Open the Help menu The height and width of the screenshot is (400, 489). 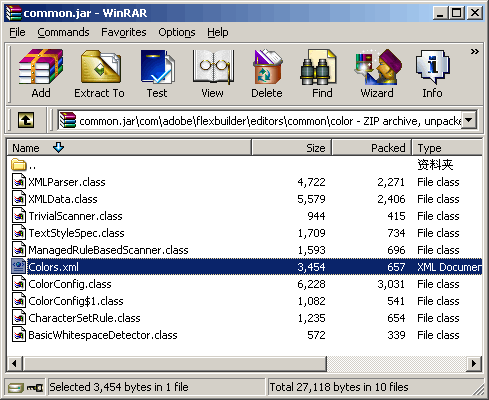[x=218, y=32]
